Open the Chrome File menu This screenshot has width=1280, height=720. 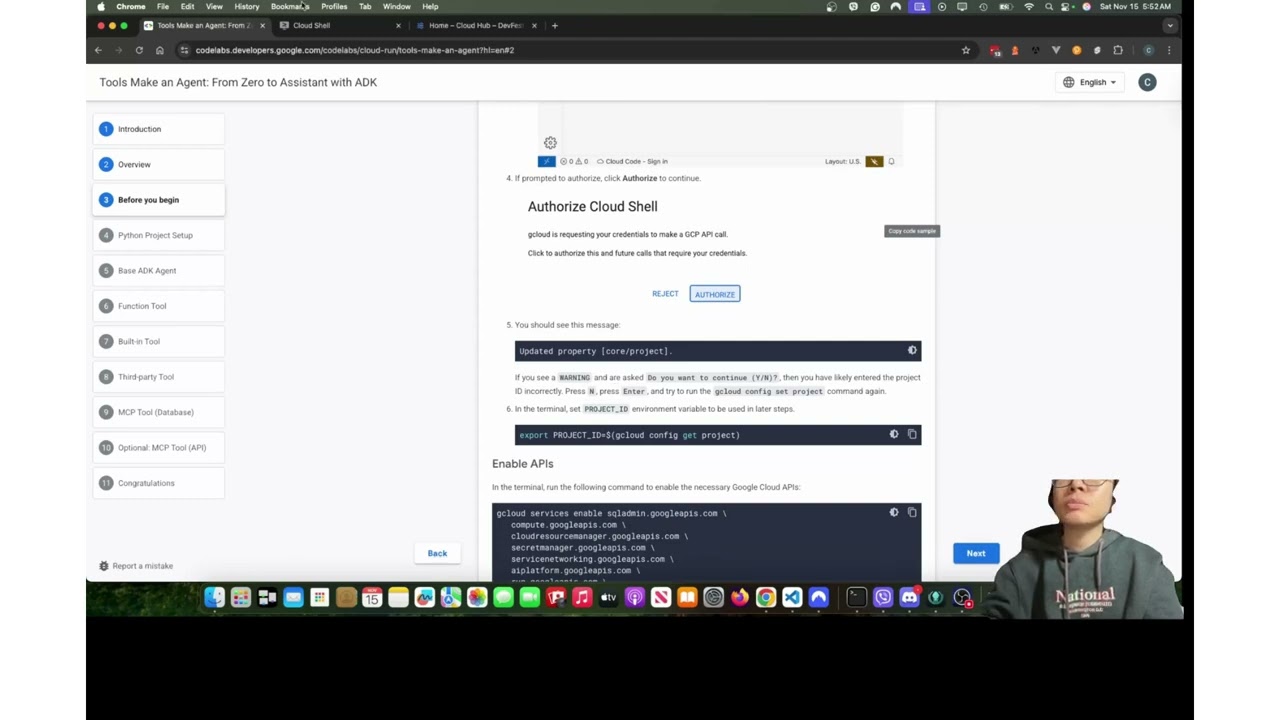coord(162,6)
